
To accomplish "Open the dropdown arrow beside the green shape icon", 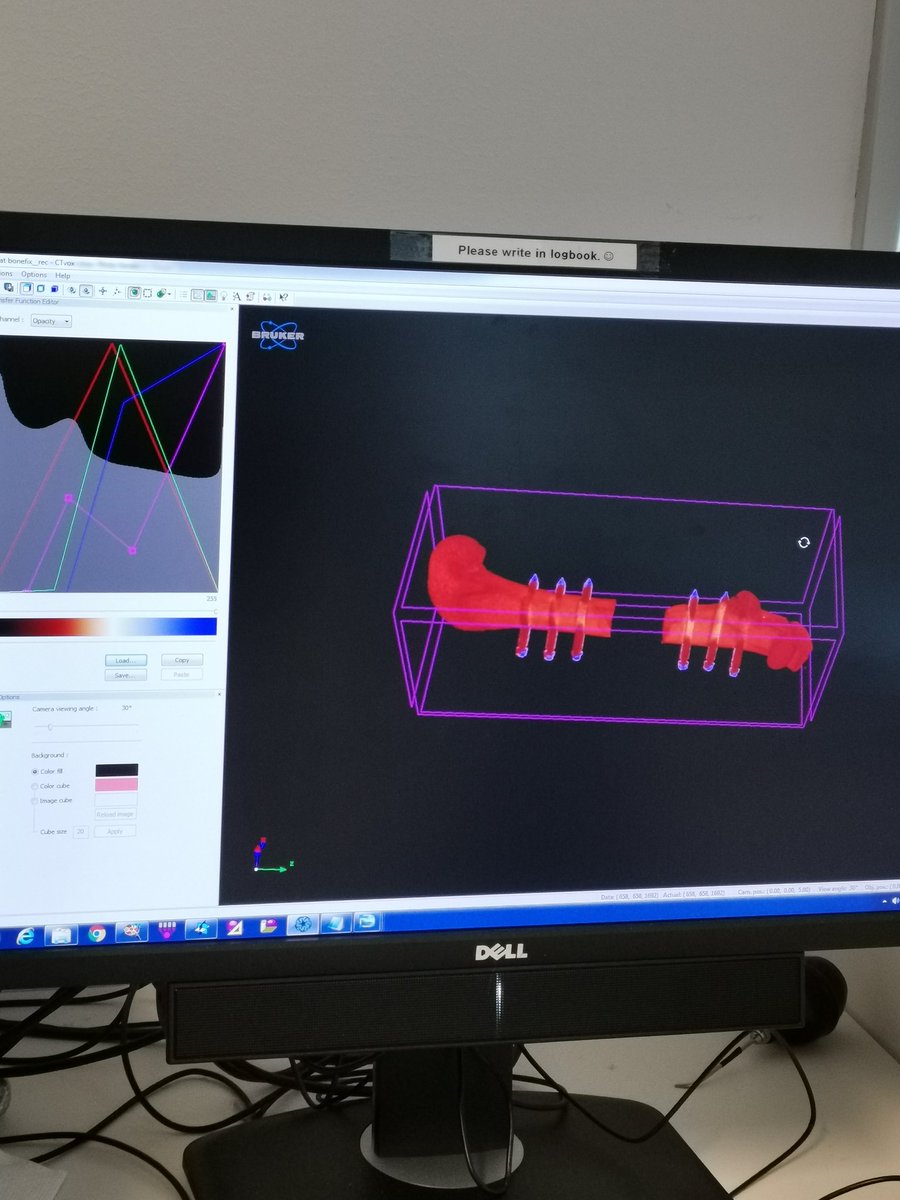I will (170, 294).
